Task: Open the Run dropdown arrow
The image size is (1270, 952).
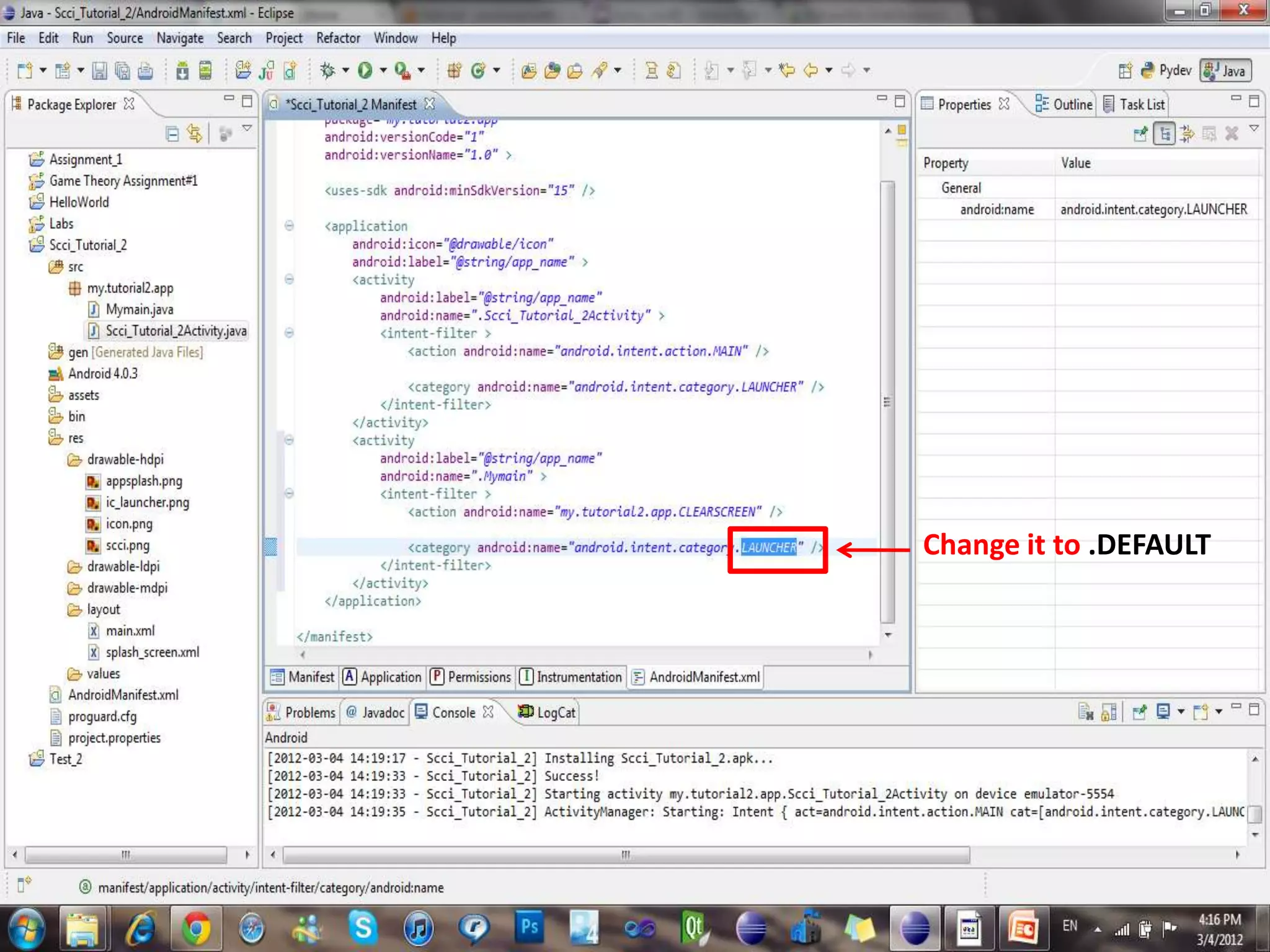Action: pos(383,70)
